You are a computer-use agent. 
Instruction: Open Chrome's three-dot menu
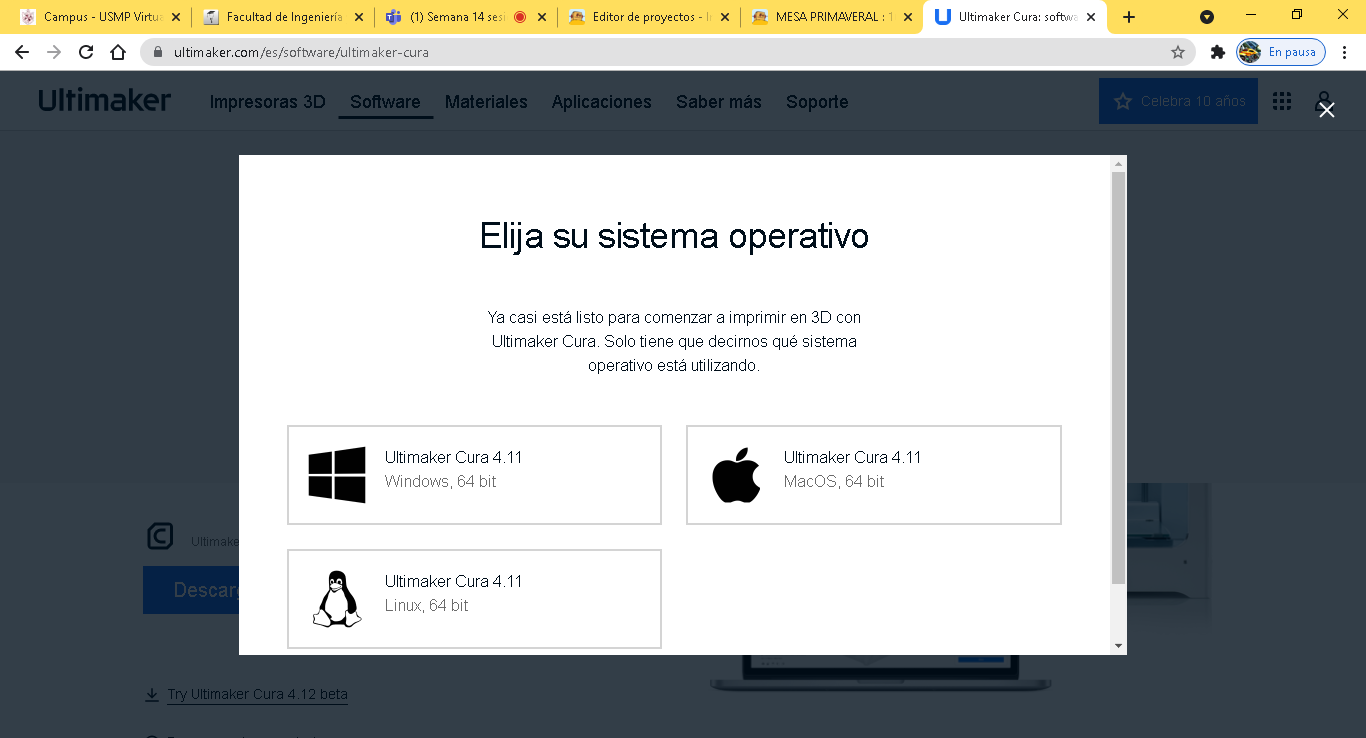pos(1345,52)
